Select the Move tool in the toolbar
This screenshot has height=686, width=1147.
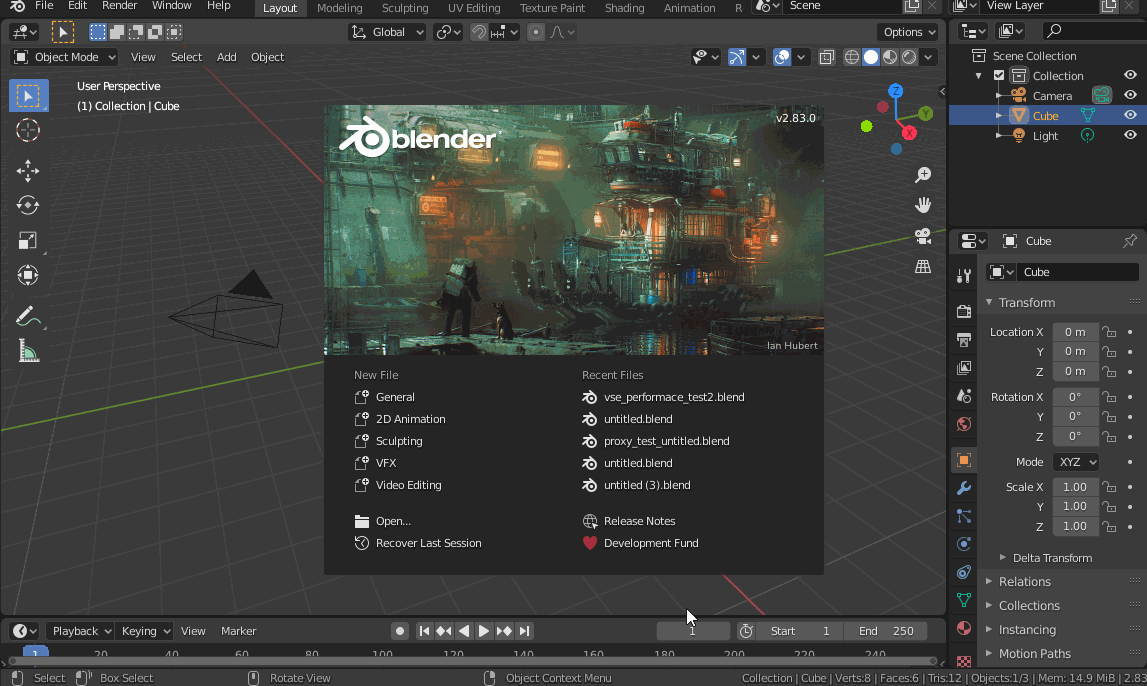28,171
